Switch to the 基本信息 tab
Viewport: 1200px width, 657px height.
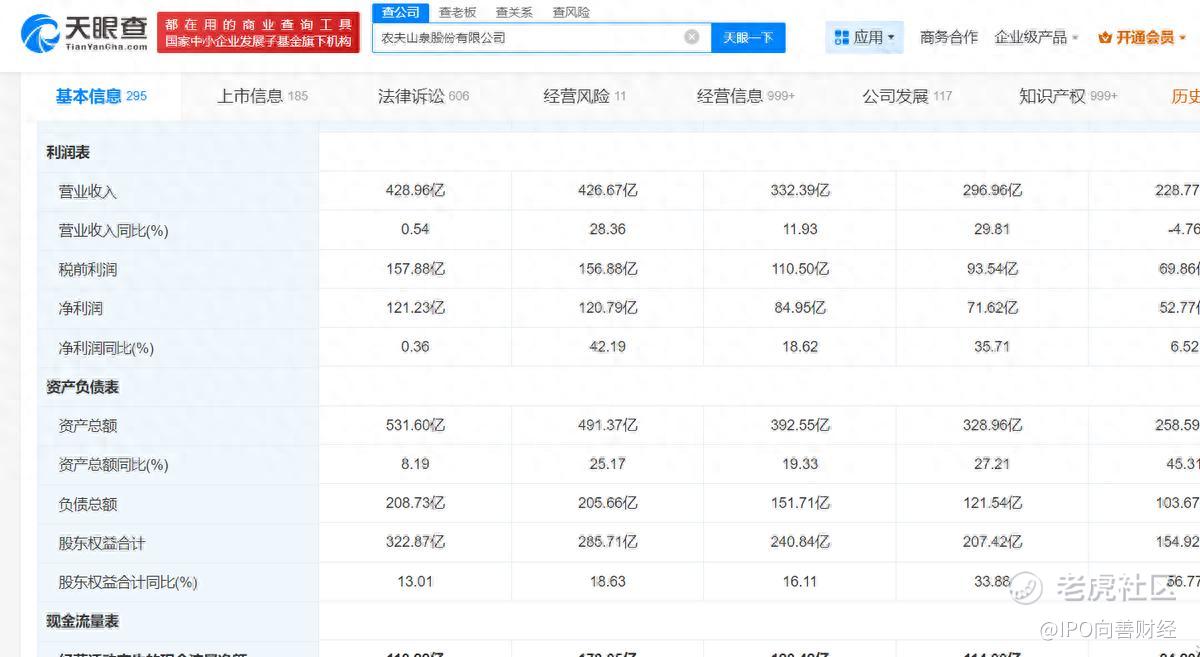click(101, 96)
